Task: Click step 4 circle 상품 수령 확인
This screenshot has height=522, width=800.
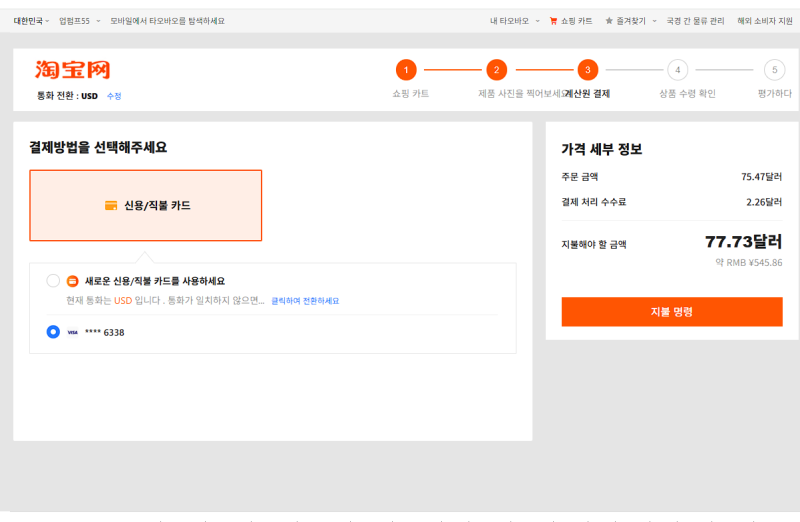Action: point(678,70)
